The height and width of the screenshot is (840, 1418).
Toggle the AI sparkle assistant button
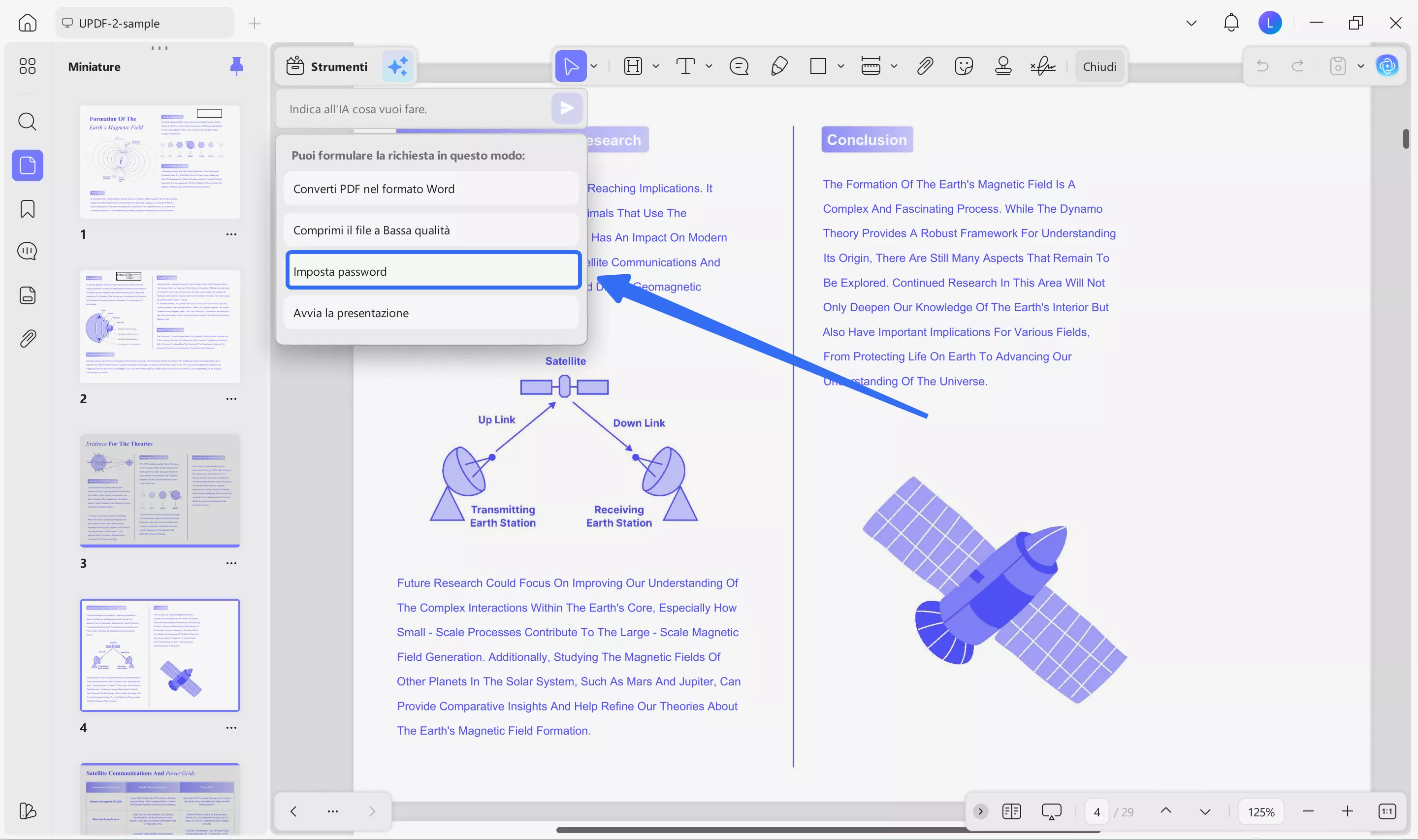pyautogui.click(x=398, y=66)
